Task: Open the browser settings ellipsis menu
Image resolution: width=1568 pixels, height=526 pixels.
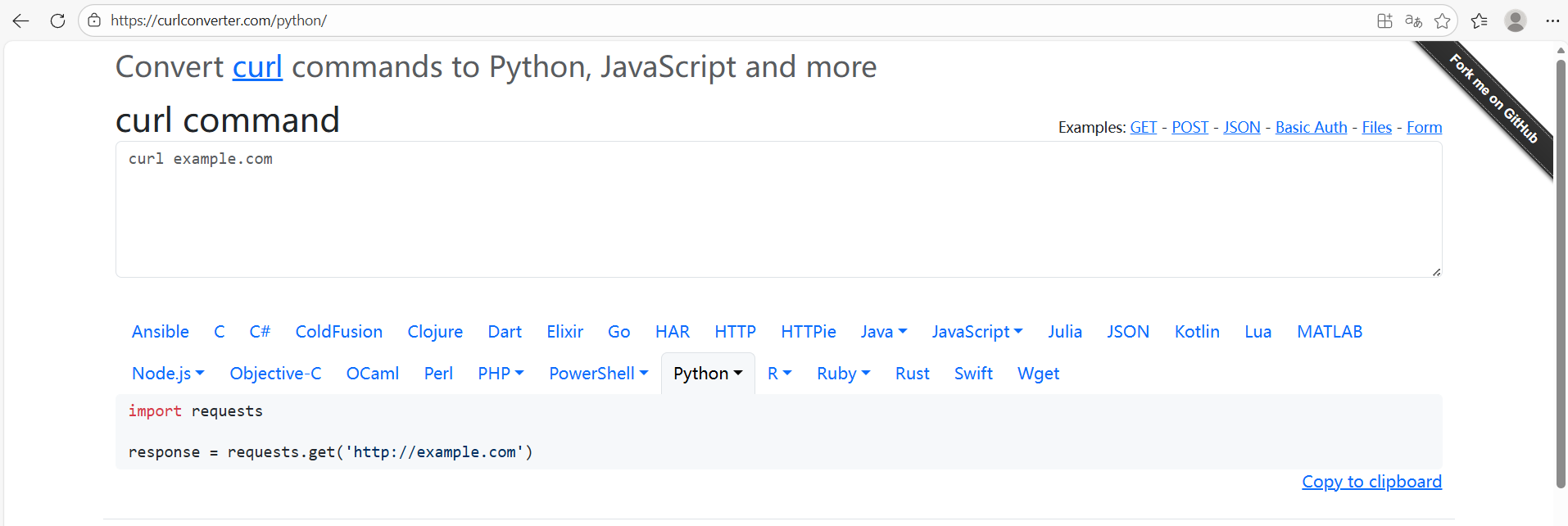Action: tap(1552, 20)
